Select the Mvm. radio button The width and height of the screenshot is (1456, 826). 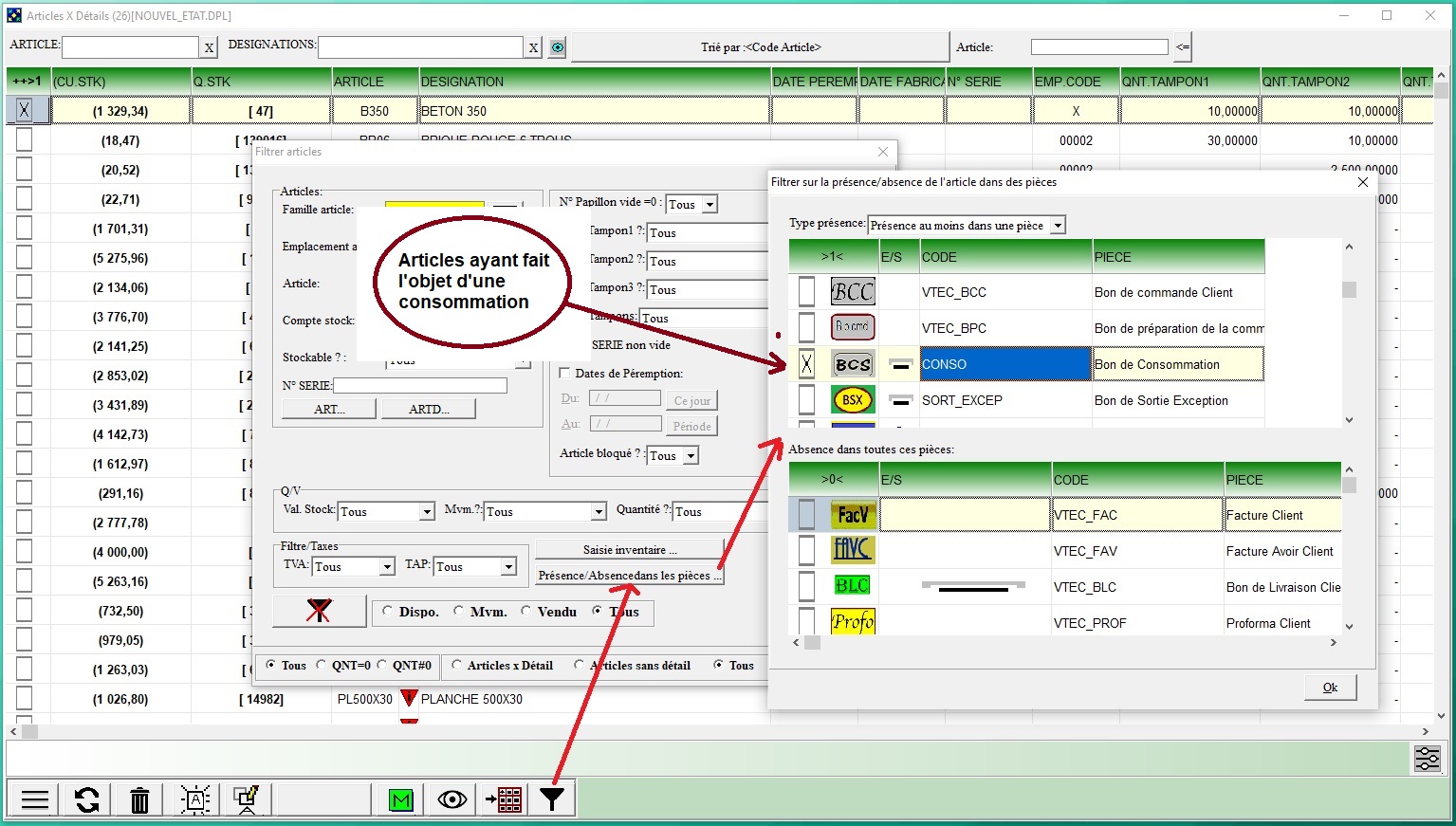coord(459,612)
